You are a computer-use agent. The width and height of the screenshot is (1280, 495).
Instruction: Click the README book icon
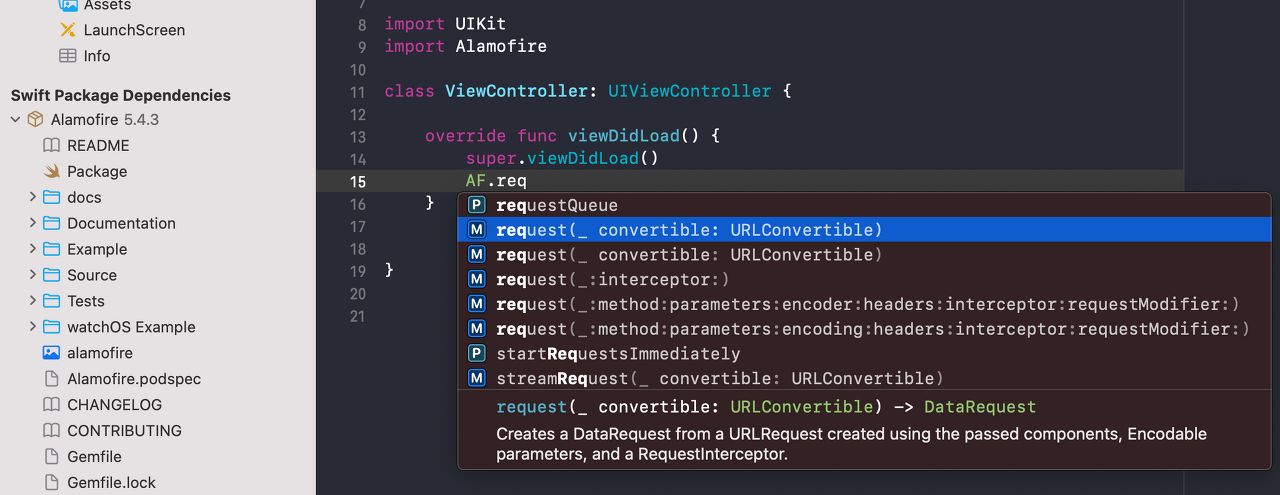[x=52, y=146]
